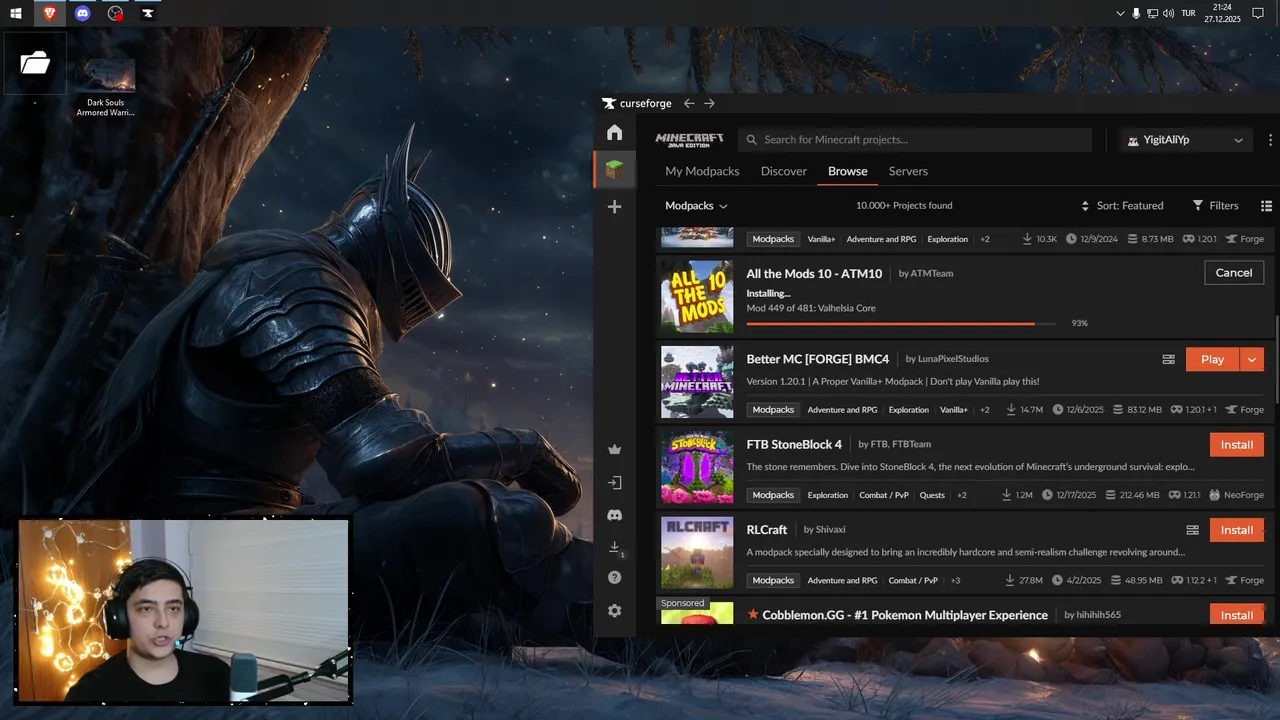Click the ATM10 install progress bar
This screenshot has width=1280, height=720.
tap(900, 324)
